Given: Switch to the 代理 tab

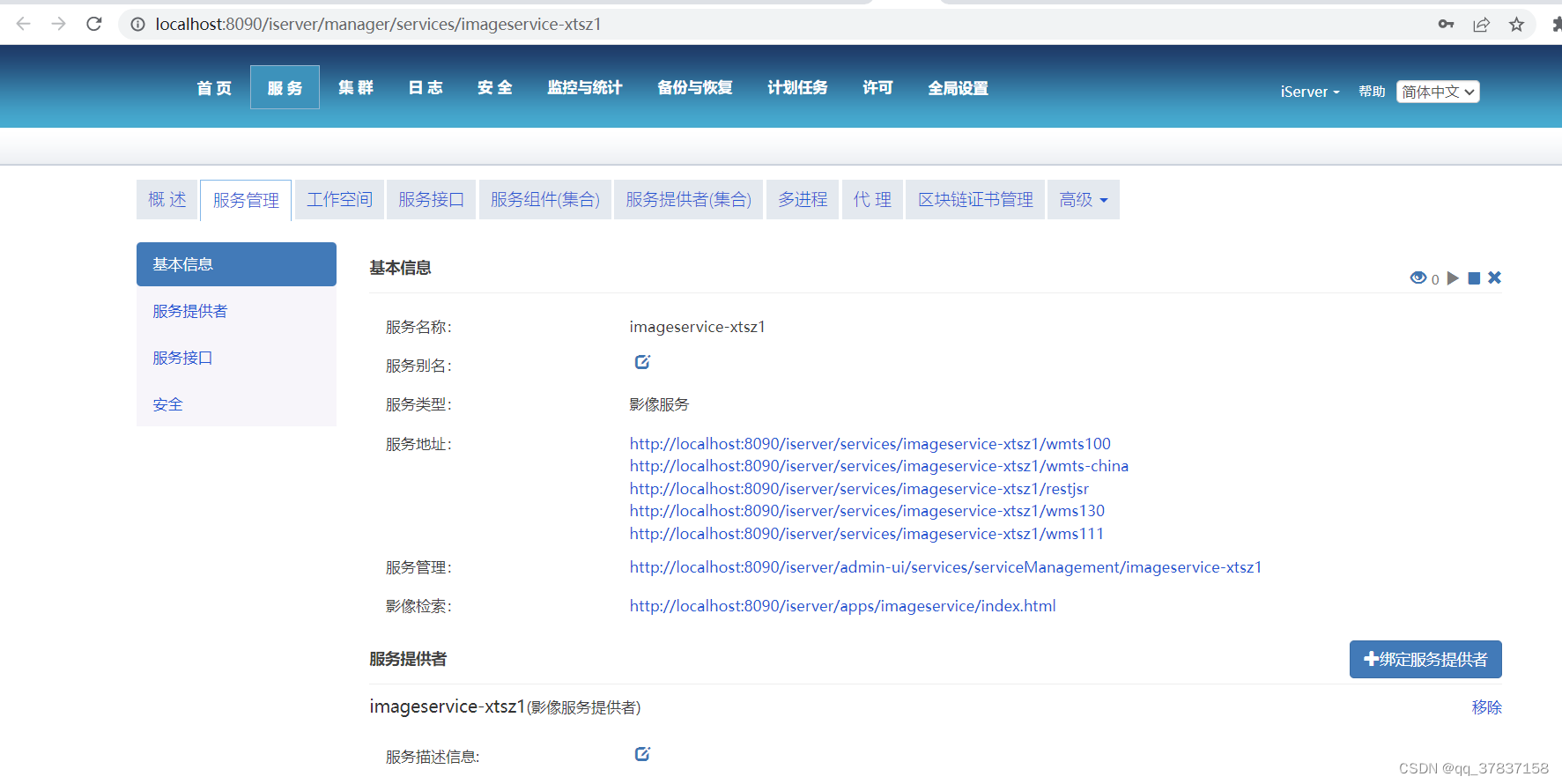Looking at the screenshot, I should click(872, 200).
